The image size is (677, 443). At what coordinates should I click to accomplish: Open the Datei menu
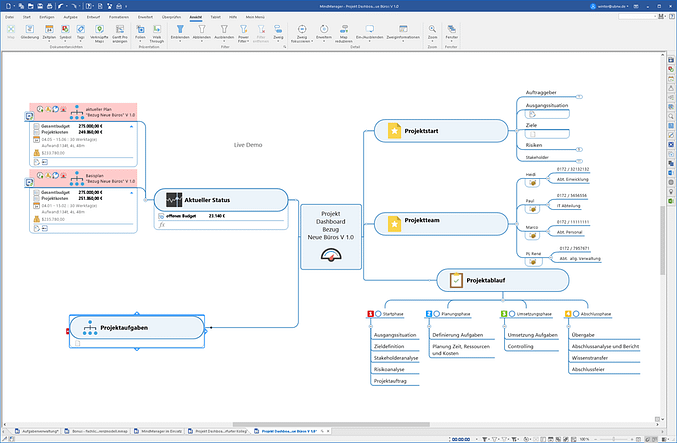9,17
